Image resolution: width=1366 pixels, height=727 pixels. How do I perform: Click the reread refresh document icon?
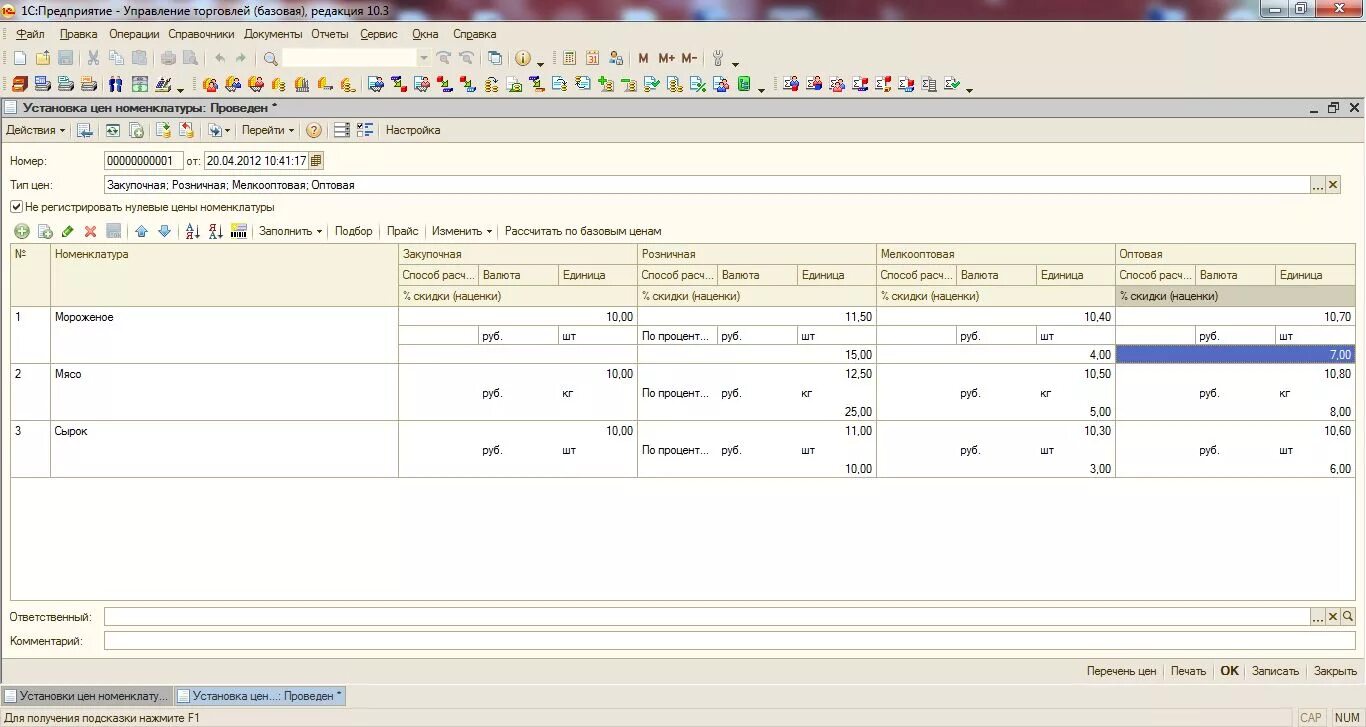[113, 130]
